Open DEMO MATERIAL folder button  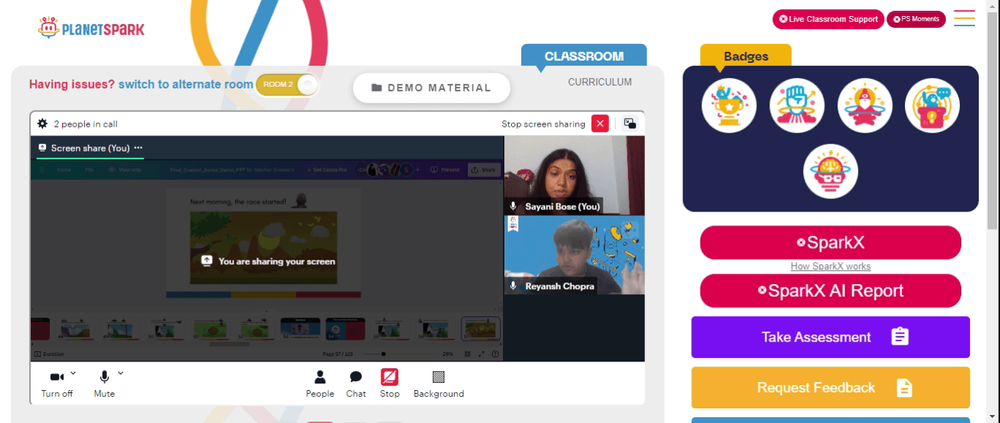431,88
